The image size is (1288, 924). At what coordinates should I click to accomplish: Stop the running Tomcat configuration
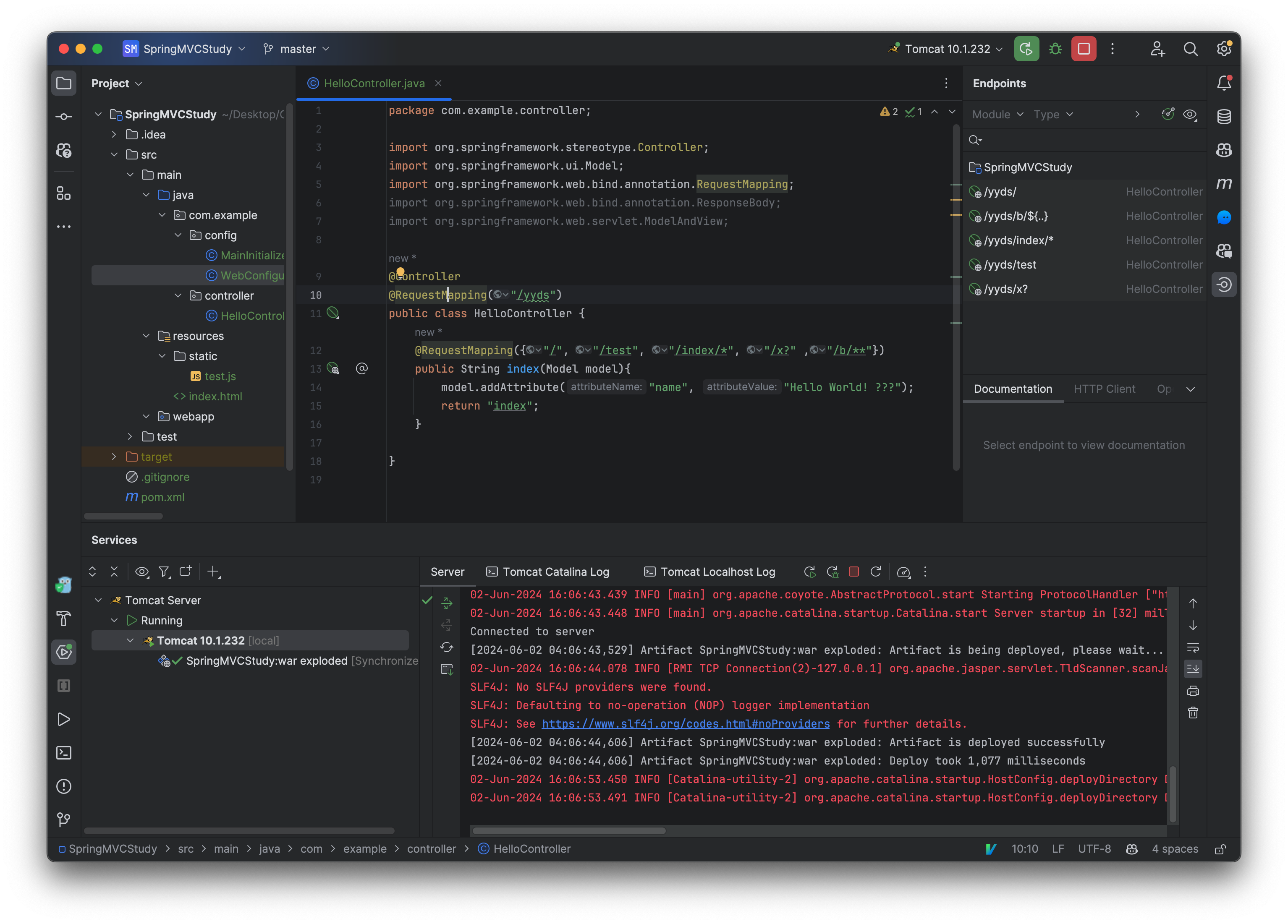(1084, 49)
